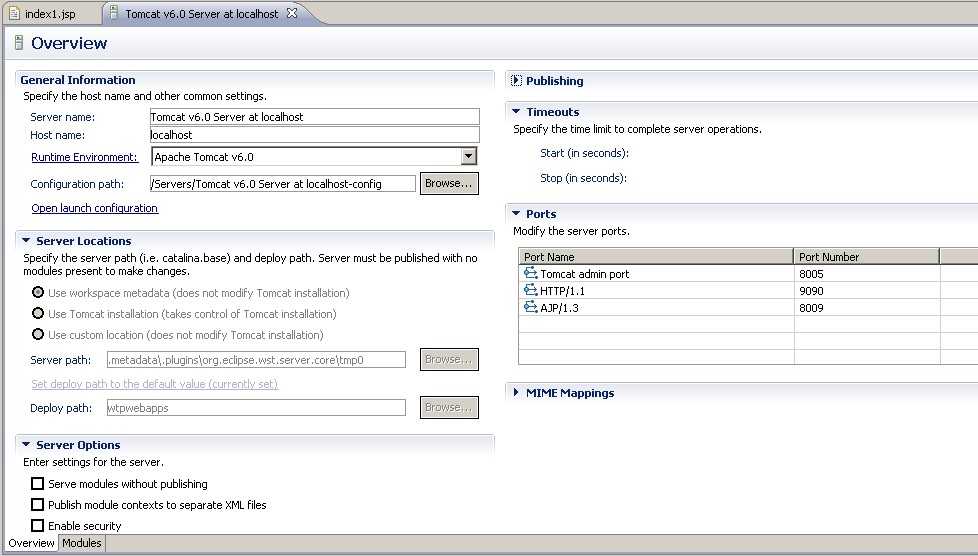
Task: Click the Server path text field
Action: (x=256, y=359)
